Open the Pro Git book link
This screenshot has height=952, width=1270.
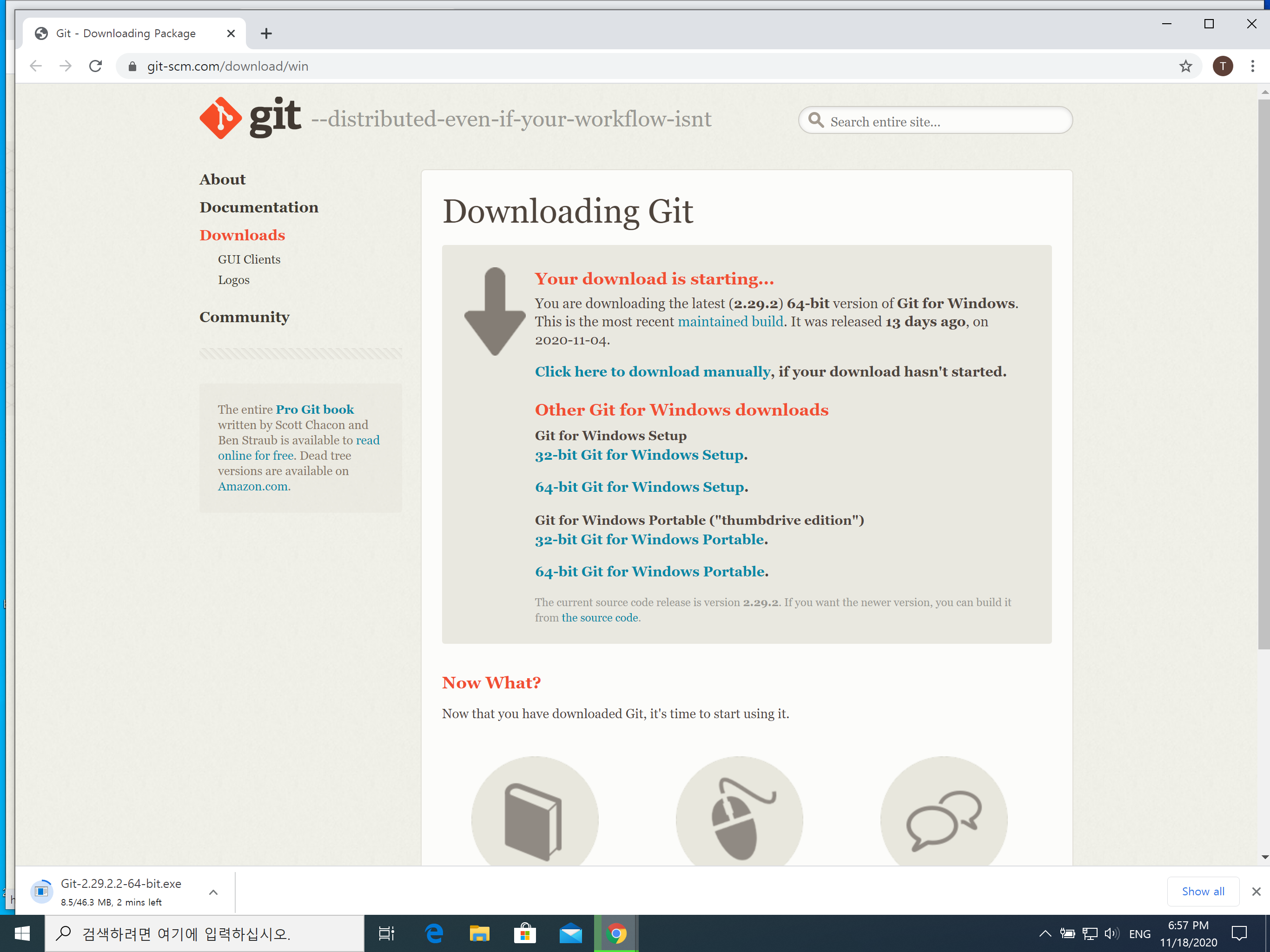(315, 410)
